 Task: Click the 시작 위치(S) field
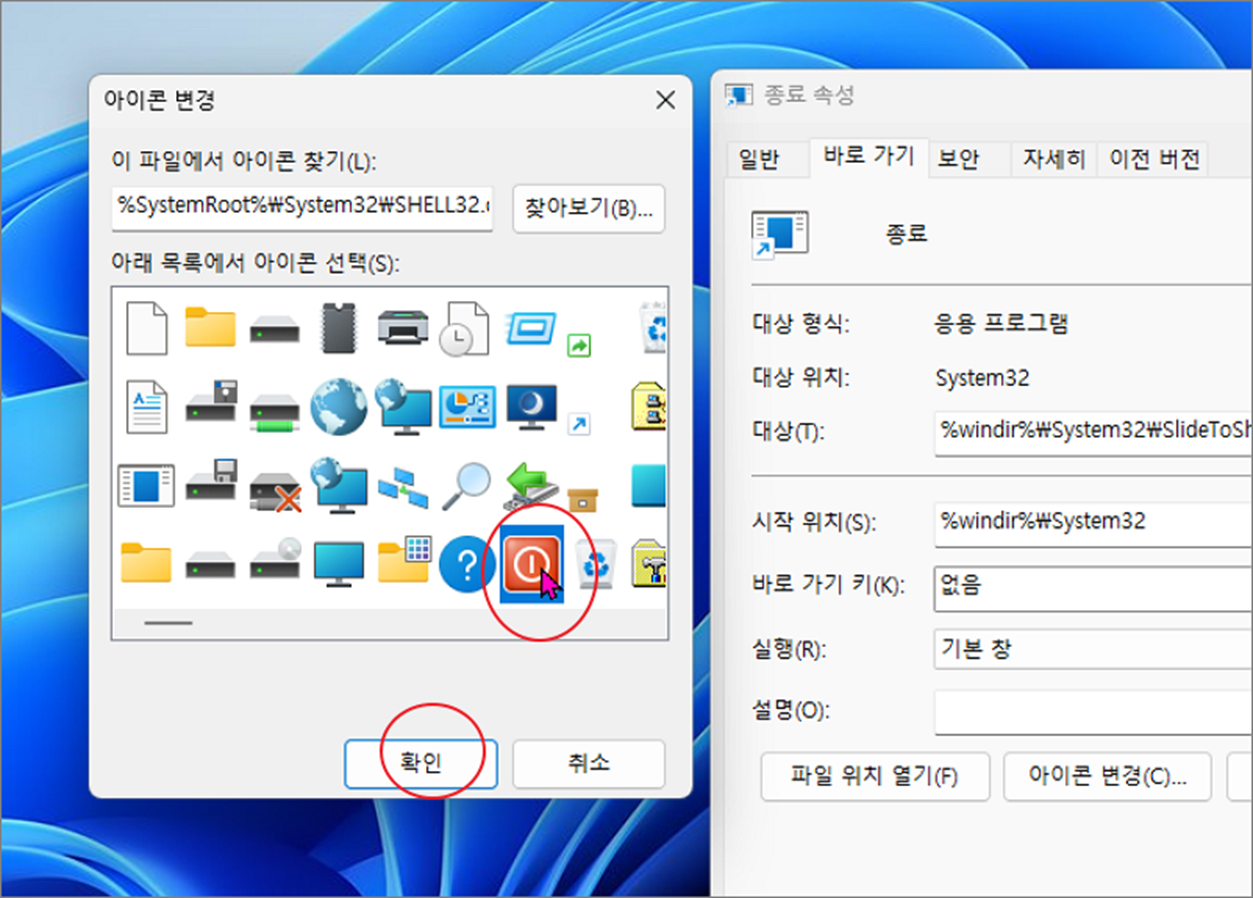tap(1093, 523)
